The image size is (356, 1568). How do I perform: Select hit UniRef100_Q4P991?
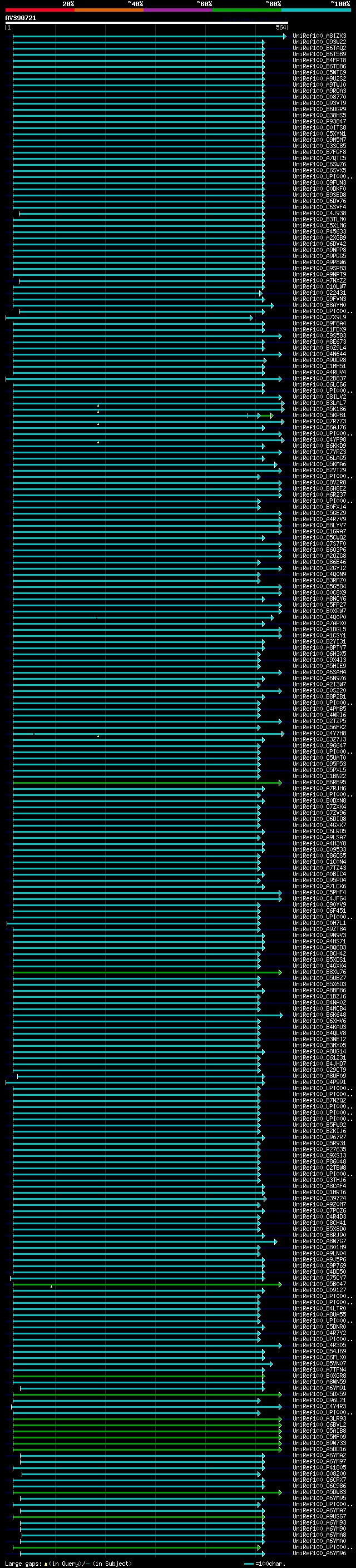pos(319,1082)
